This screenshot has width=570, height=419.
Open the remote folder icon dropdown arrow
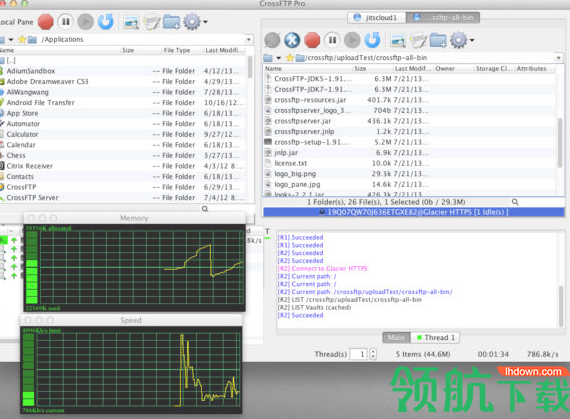(x=278, y=58)
